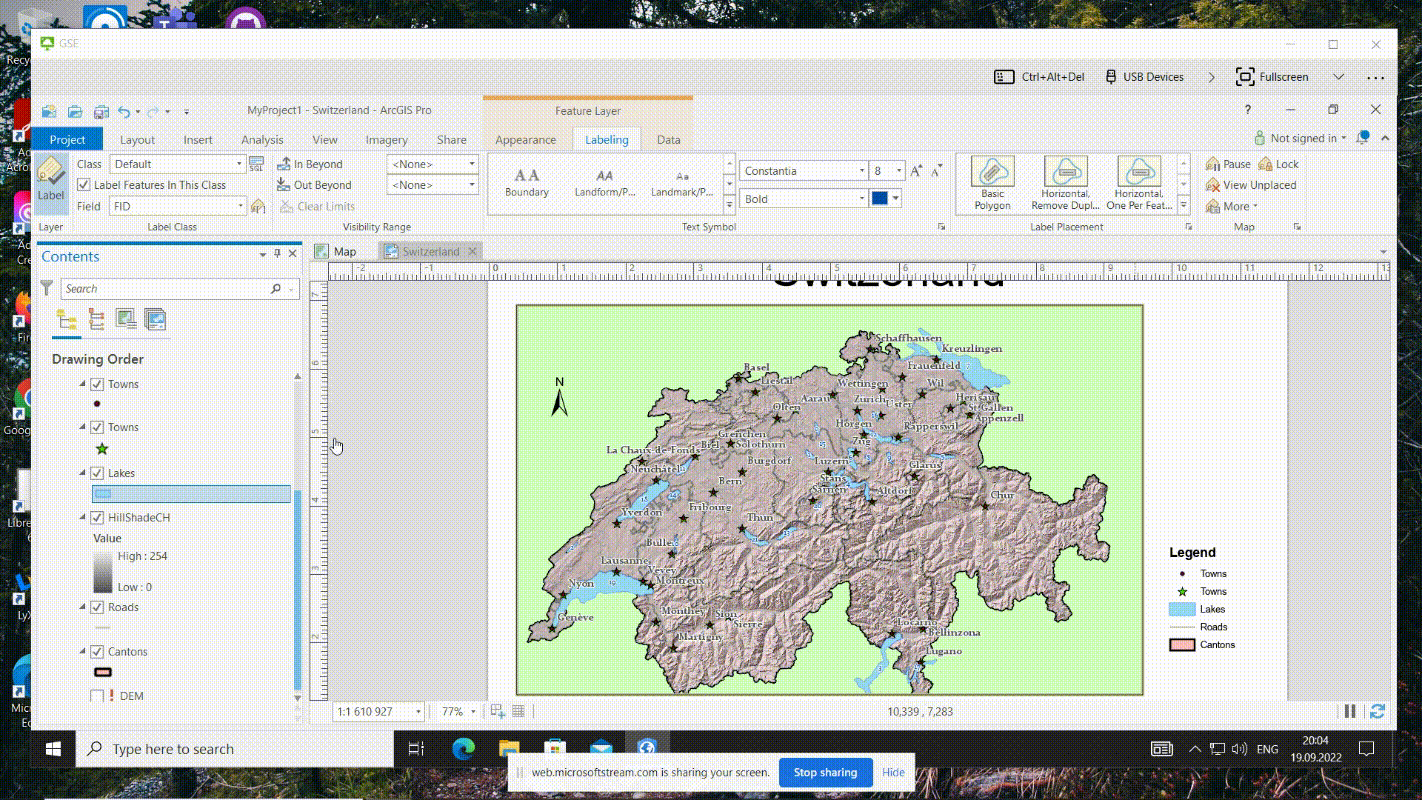Screen dimensions: 1422x800
Task: Open the Constantia font dropdown
Action: click(x=862, y=171)
